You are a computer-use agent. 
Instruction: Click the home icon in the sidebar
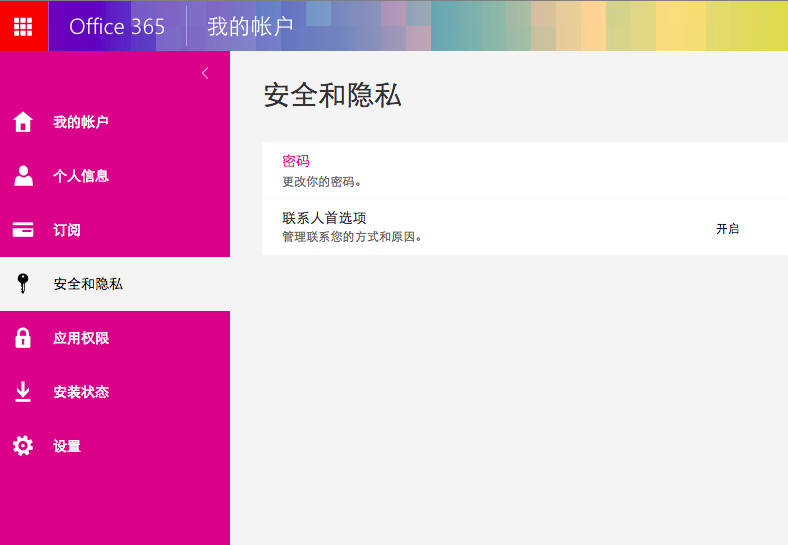click(x=23, y=122)
